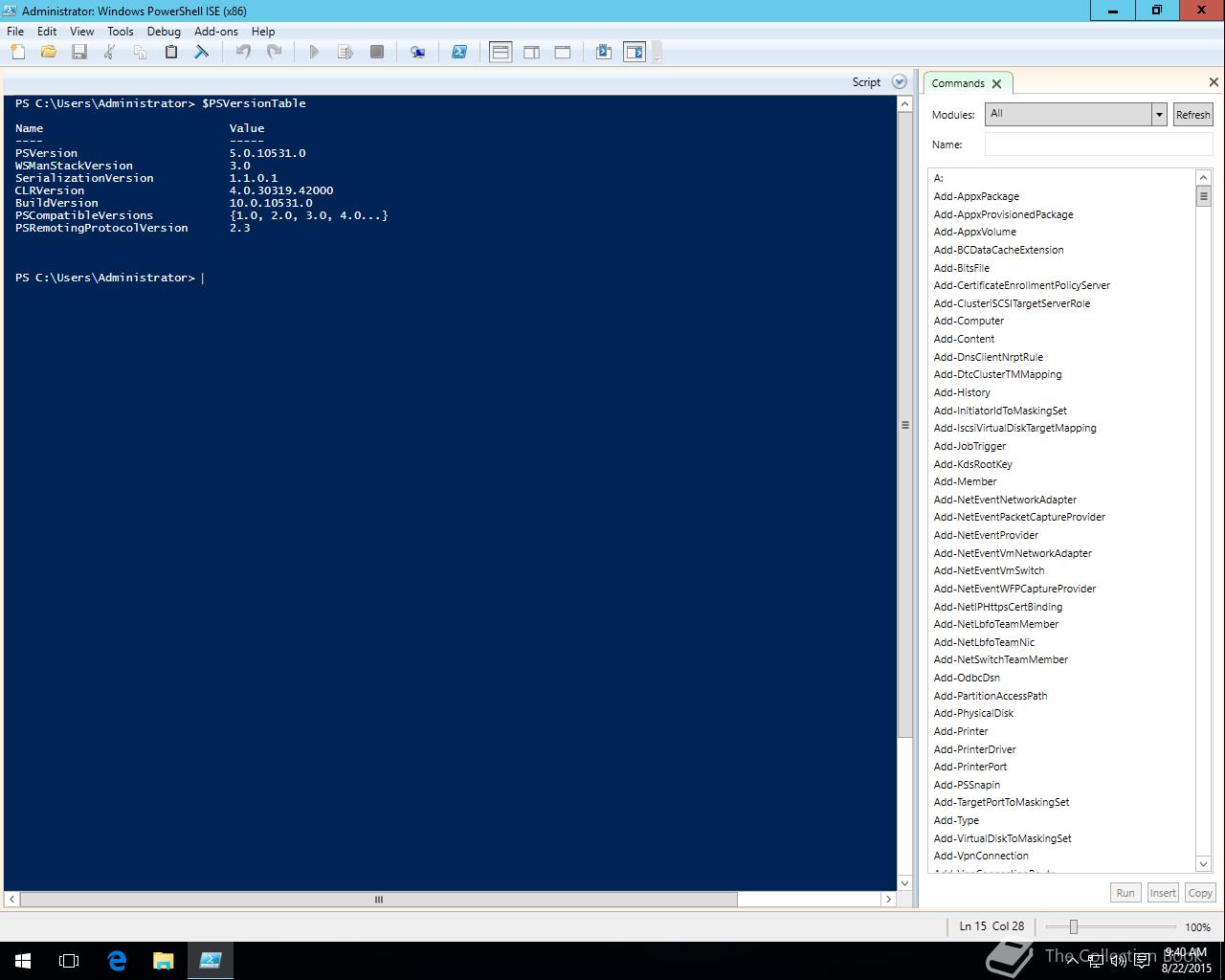The height and width of the screenshot is (980, 1225).
Task: Click the Paste clipboard icon
Action: [171, 53]
